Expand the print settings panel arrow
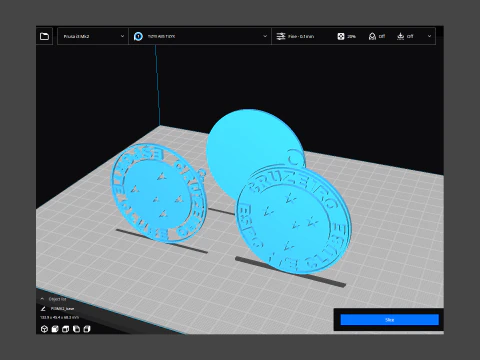The image size is (480, 360). tap(429, 36)
